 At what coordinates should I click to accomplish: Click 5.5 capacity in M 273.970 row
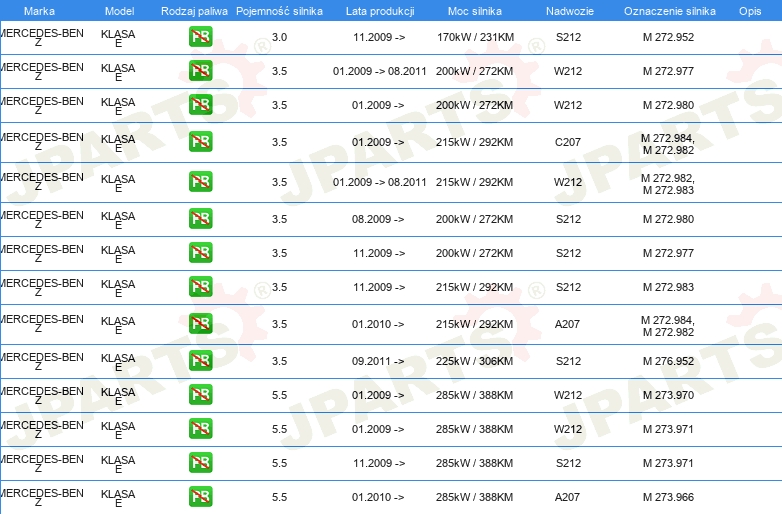(x=279, y=395)
